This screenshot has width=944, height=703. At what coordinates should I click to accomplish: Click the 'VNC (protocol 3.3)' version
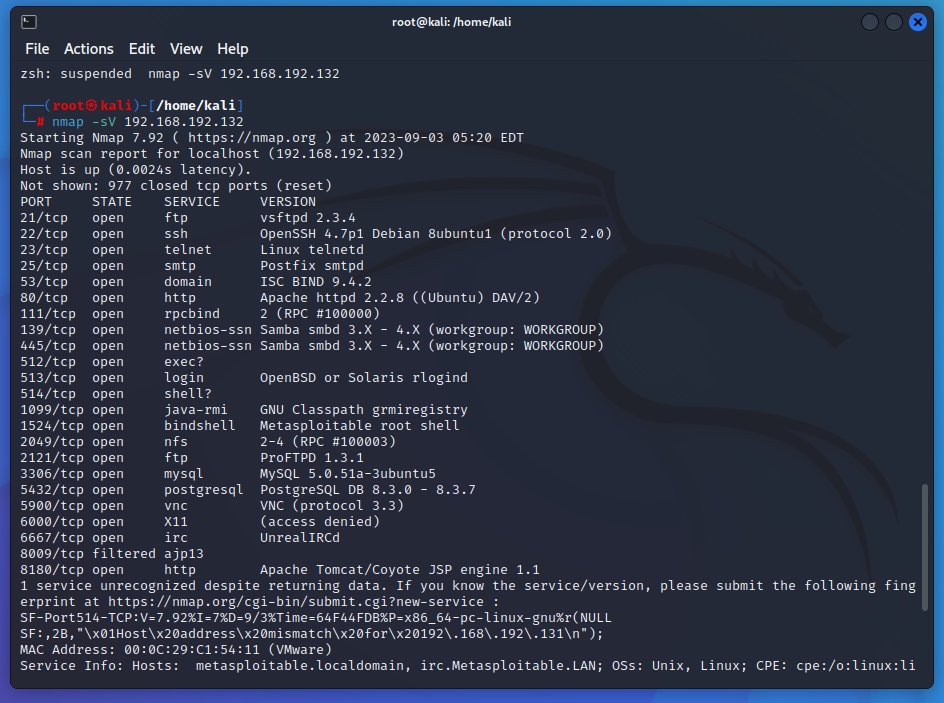(332, 506)
